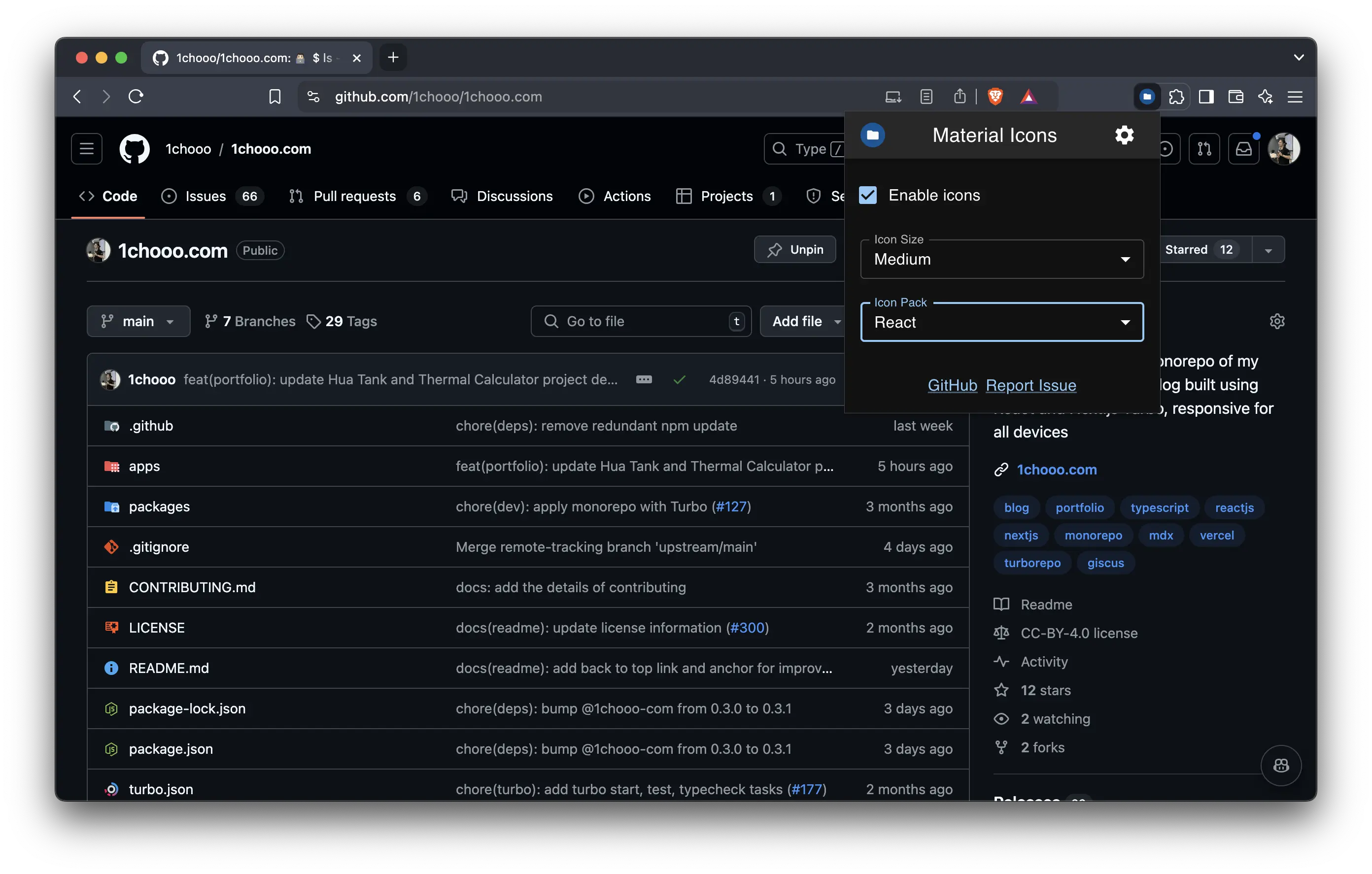
Task: Click the Unpin button
Action: coord(795,250)
